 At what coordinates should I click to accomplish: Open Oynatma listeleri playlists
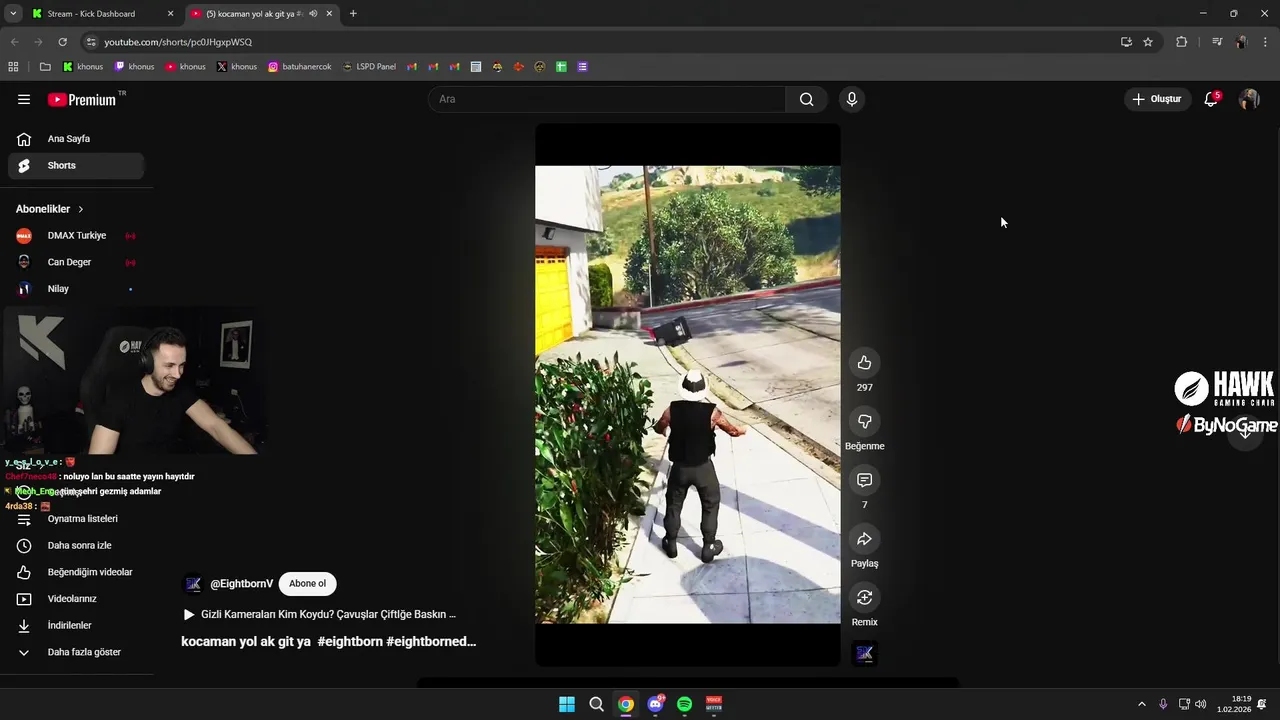pyautogui.click(x=76, y=519)
